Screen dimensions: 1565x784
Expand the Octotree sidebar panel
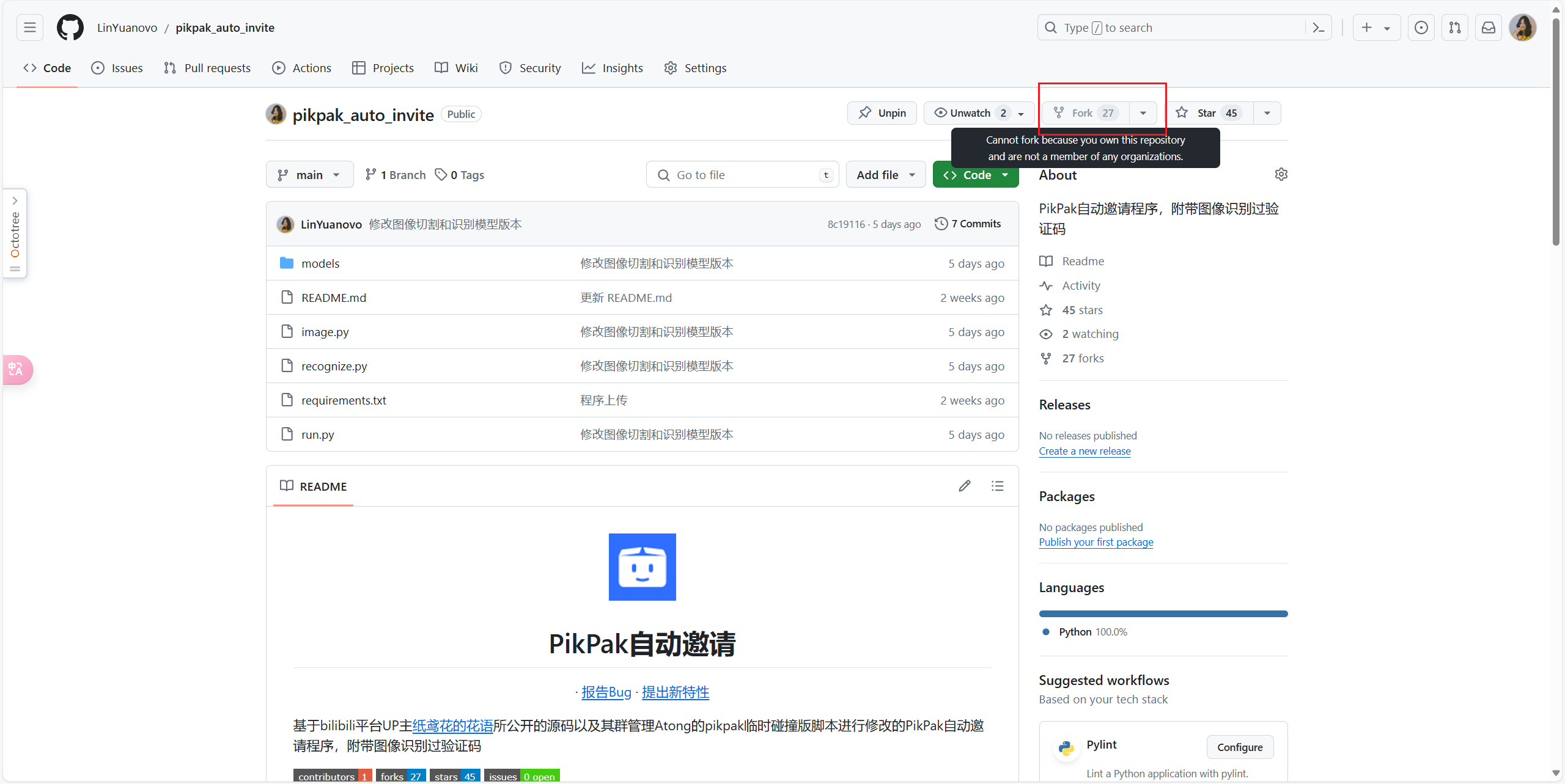[15, 201]
